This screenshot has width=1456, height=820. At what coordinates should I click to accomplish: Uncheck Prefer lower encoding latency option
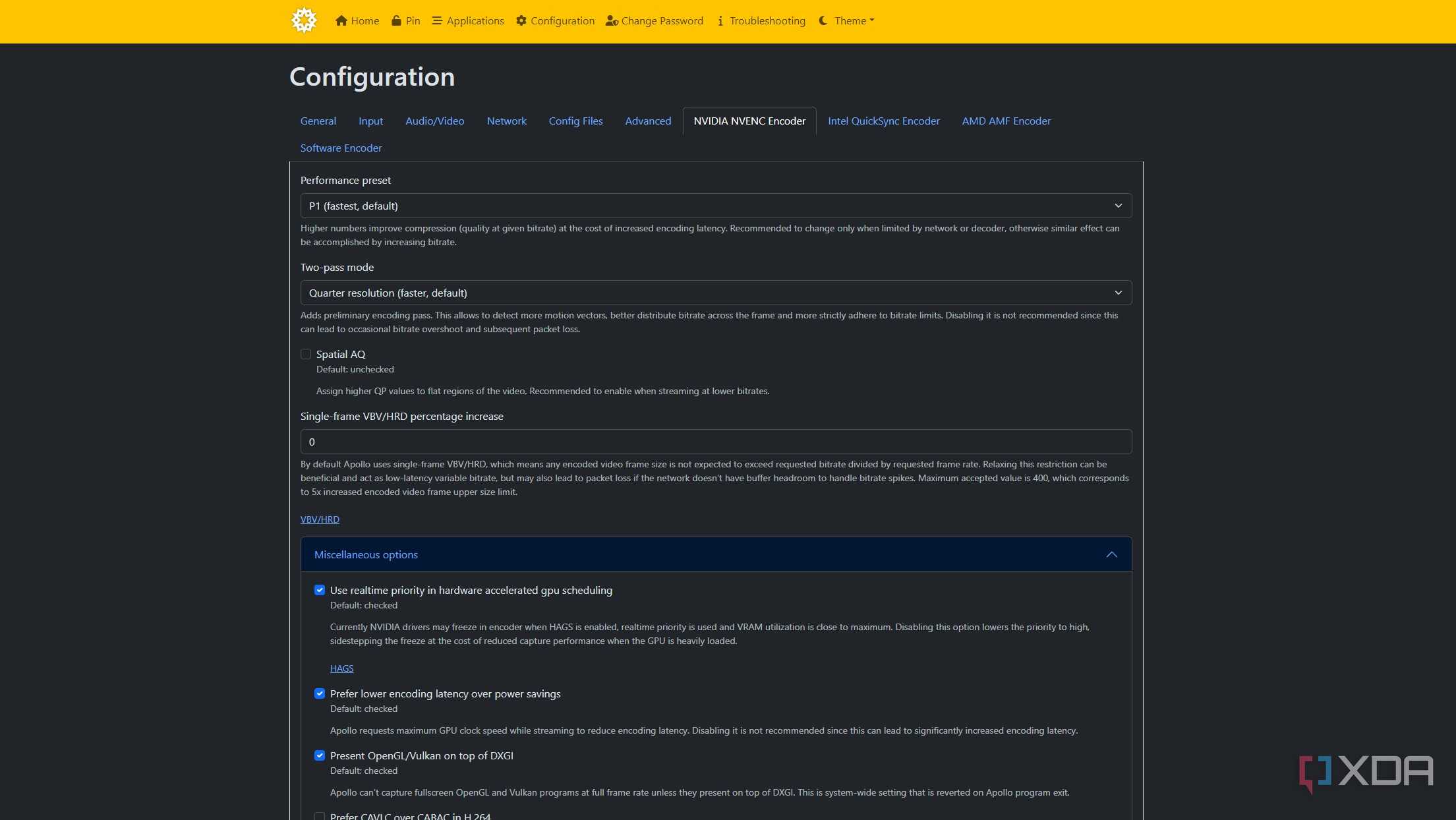(x=320, y=693)
